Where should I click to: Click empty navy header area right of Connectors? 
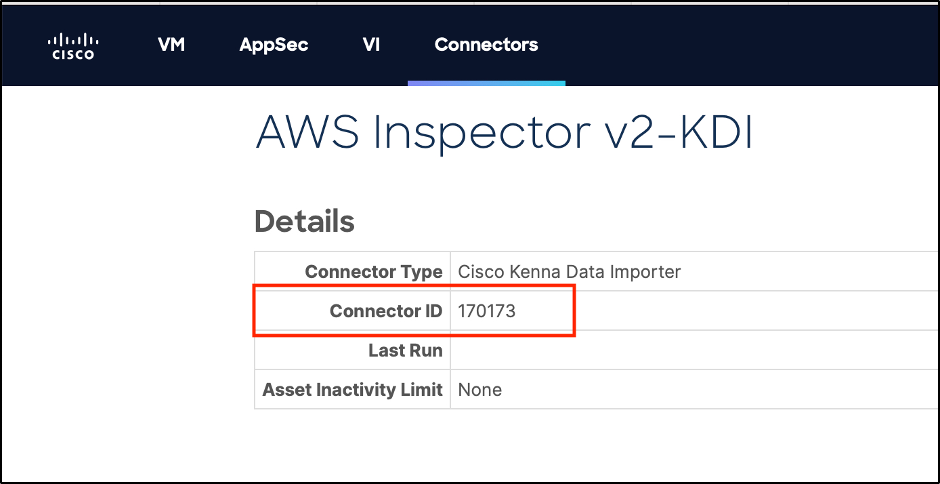750,45
